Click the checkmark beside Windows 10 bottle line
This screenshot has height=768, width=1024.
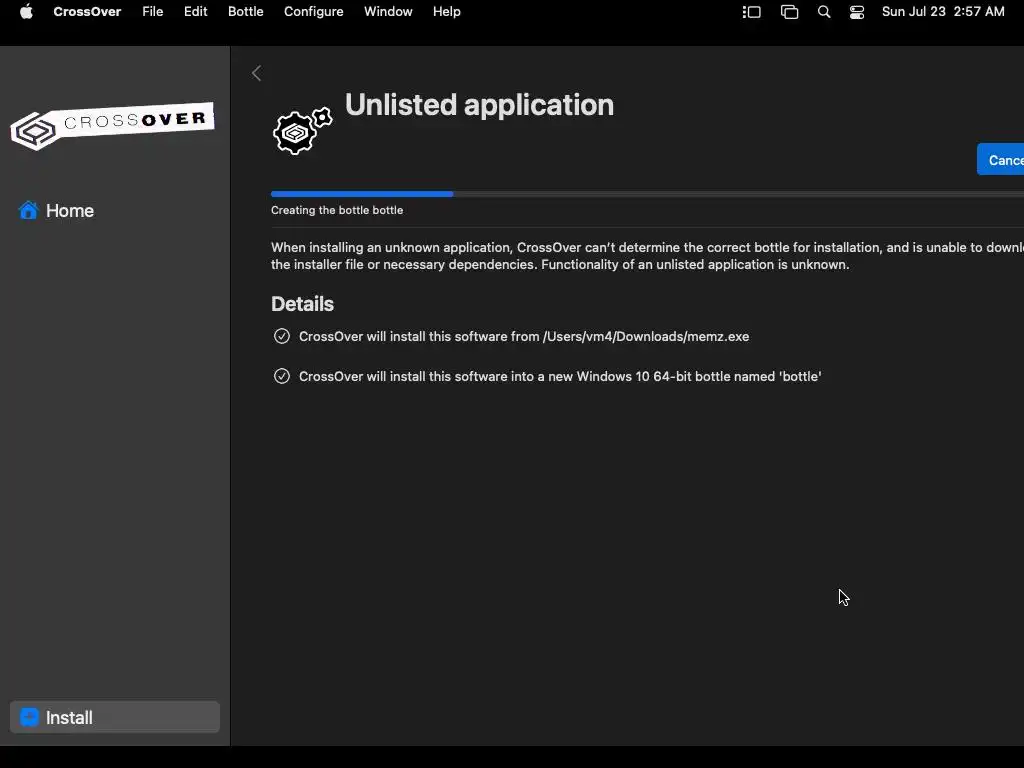281,376
